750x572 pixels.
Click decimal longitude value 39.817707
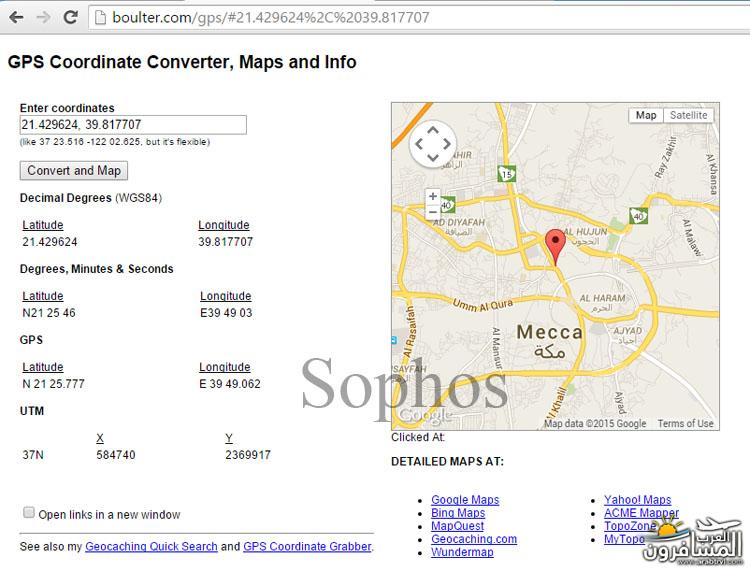(225, 242)
